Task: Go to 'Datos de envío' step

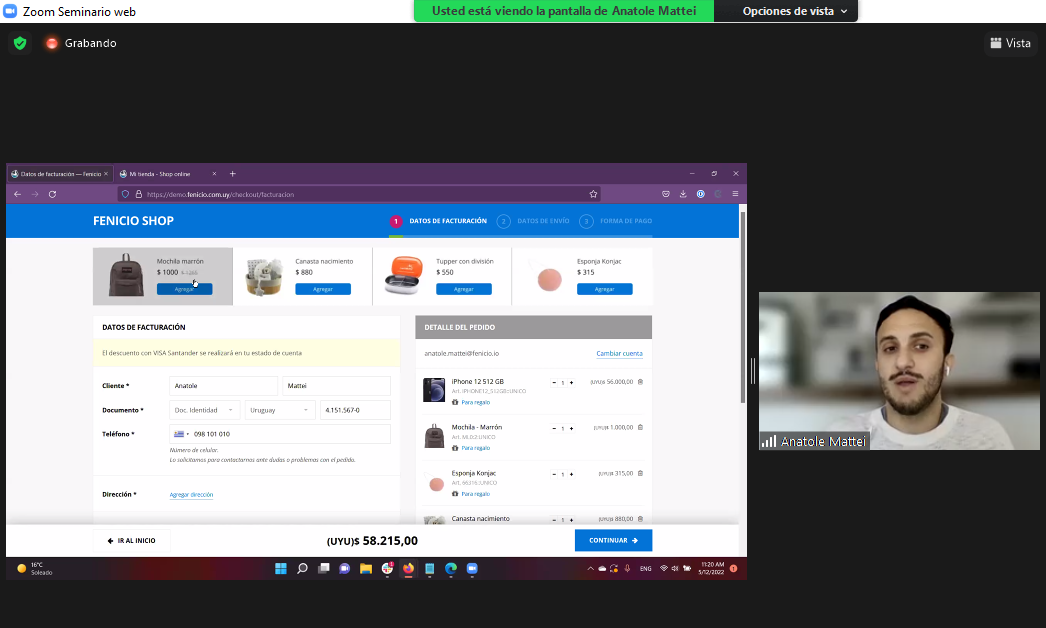Action: (x=543, y=221)
